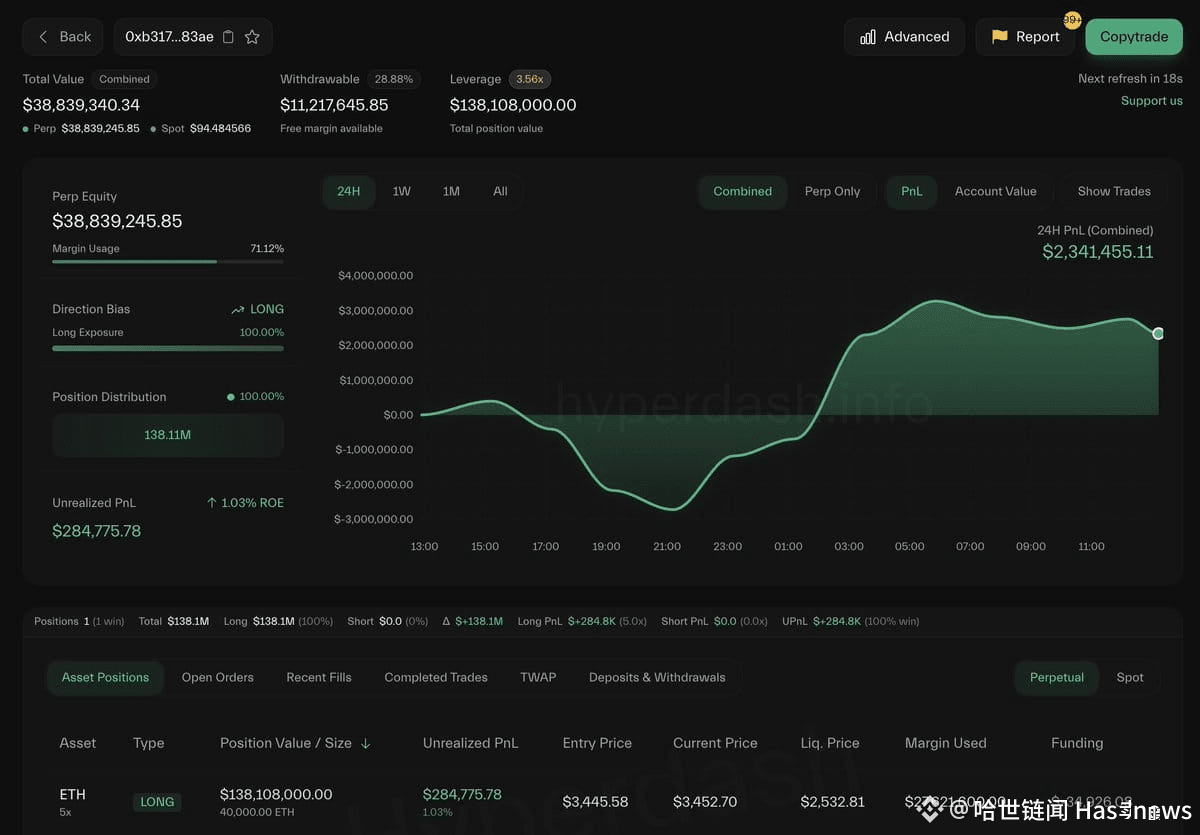Open the Open Orders tab
This screenshot has height=835, width=1200.
217,677
